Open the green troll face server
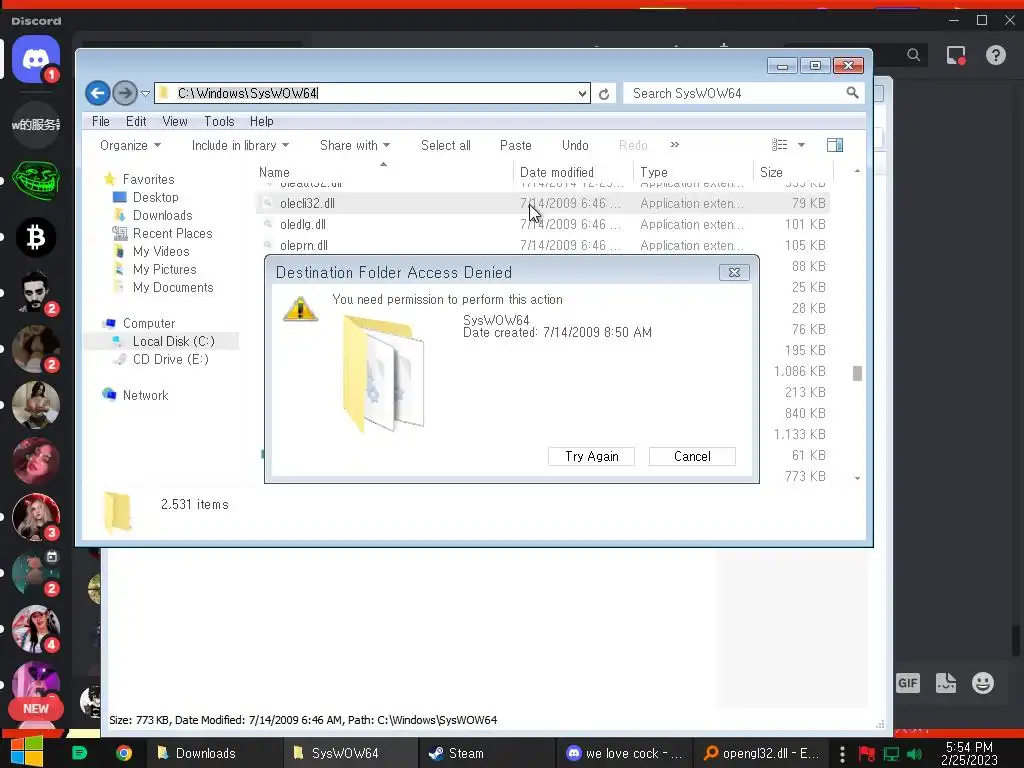 point(36,180)
